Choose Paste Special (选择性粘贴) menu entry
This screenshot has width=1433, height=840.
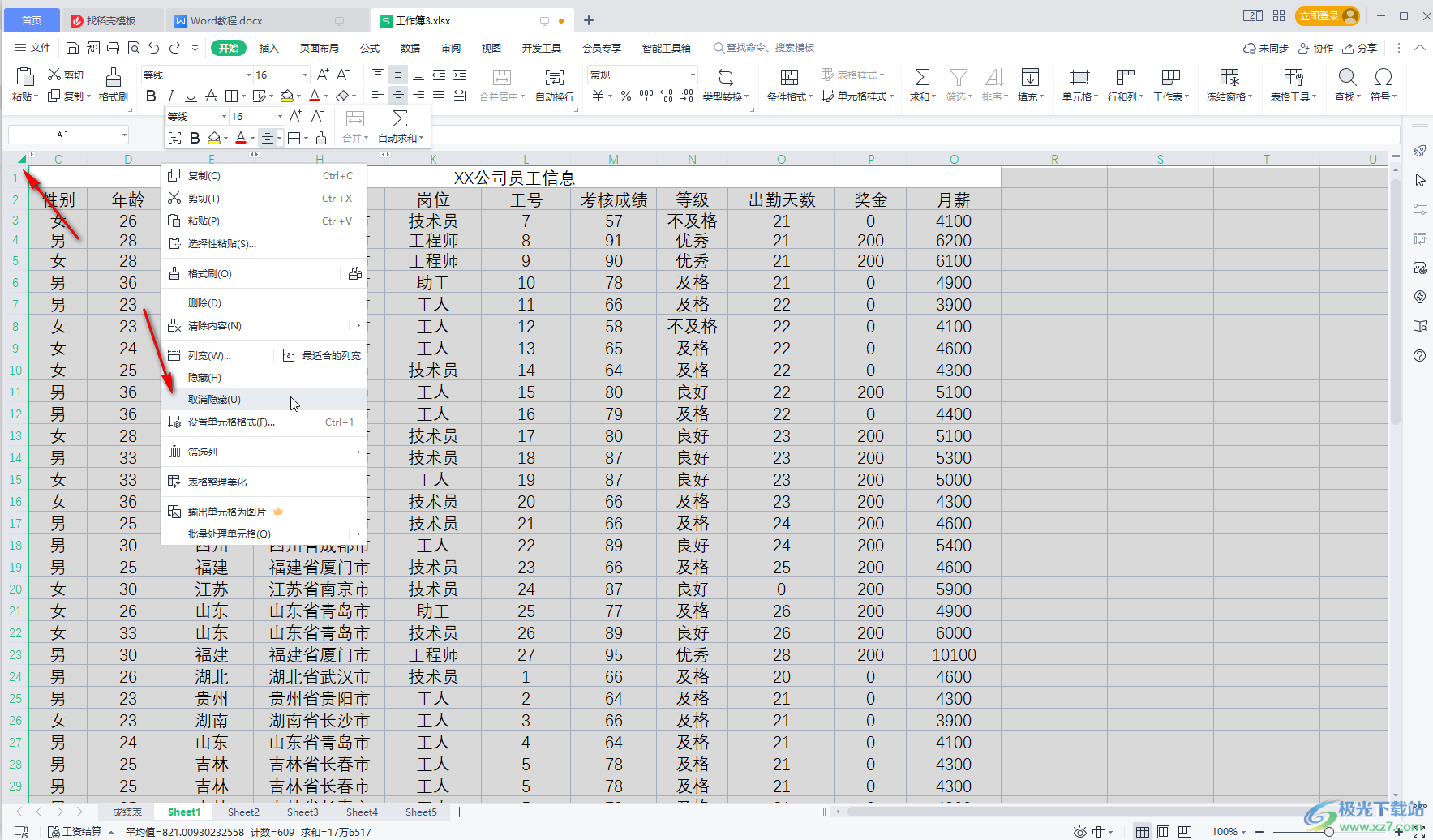tap(264, 243)
